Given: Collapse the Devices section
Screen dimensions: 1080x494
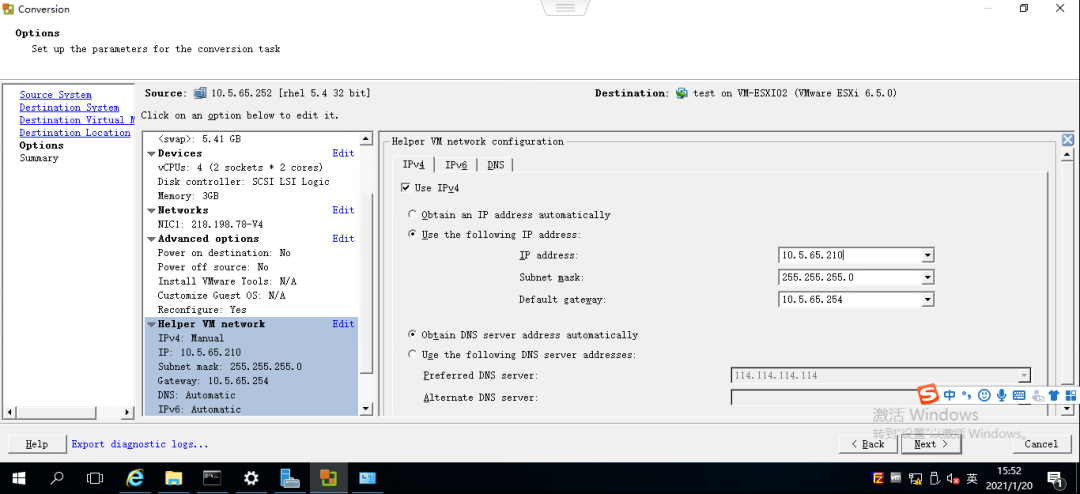Looking at the screenshot, I should (x=152, y=154).
